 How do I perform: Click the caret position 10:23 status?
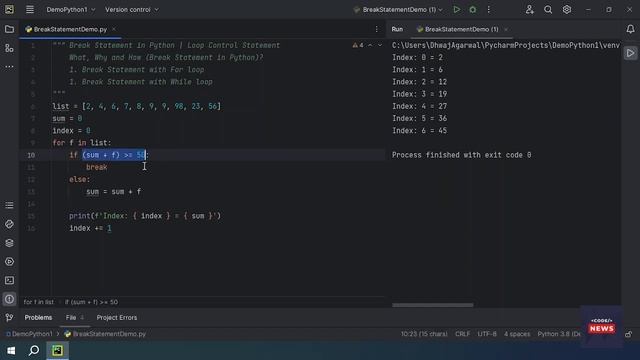424,334
